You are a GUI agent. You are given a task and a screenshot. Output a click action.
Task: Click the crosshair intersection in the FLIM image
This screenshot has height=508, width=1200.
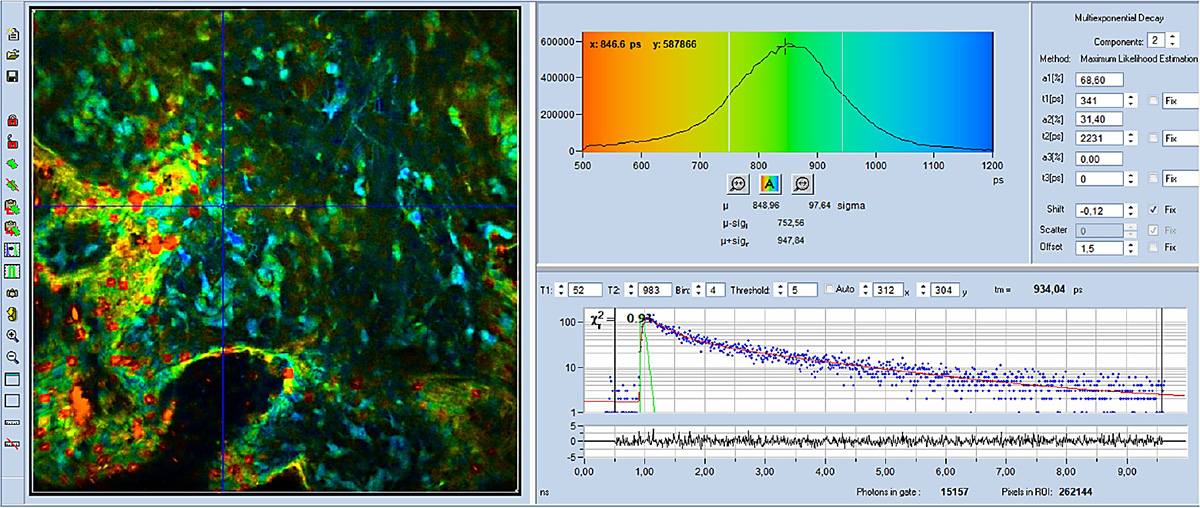[221, 207]
